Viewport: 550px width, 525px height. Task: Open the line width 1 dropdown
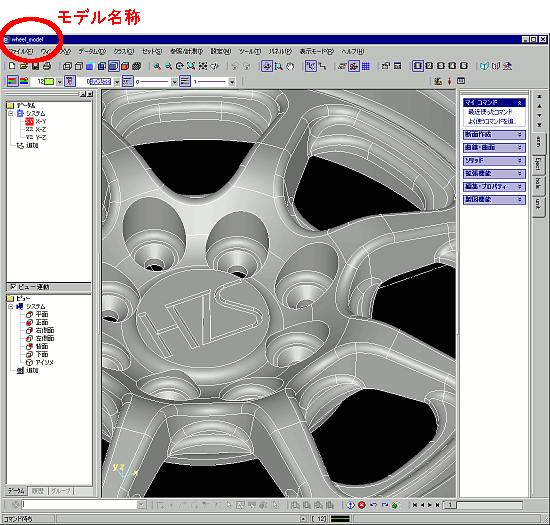pyautogui.click(x=232, y=82)
